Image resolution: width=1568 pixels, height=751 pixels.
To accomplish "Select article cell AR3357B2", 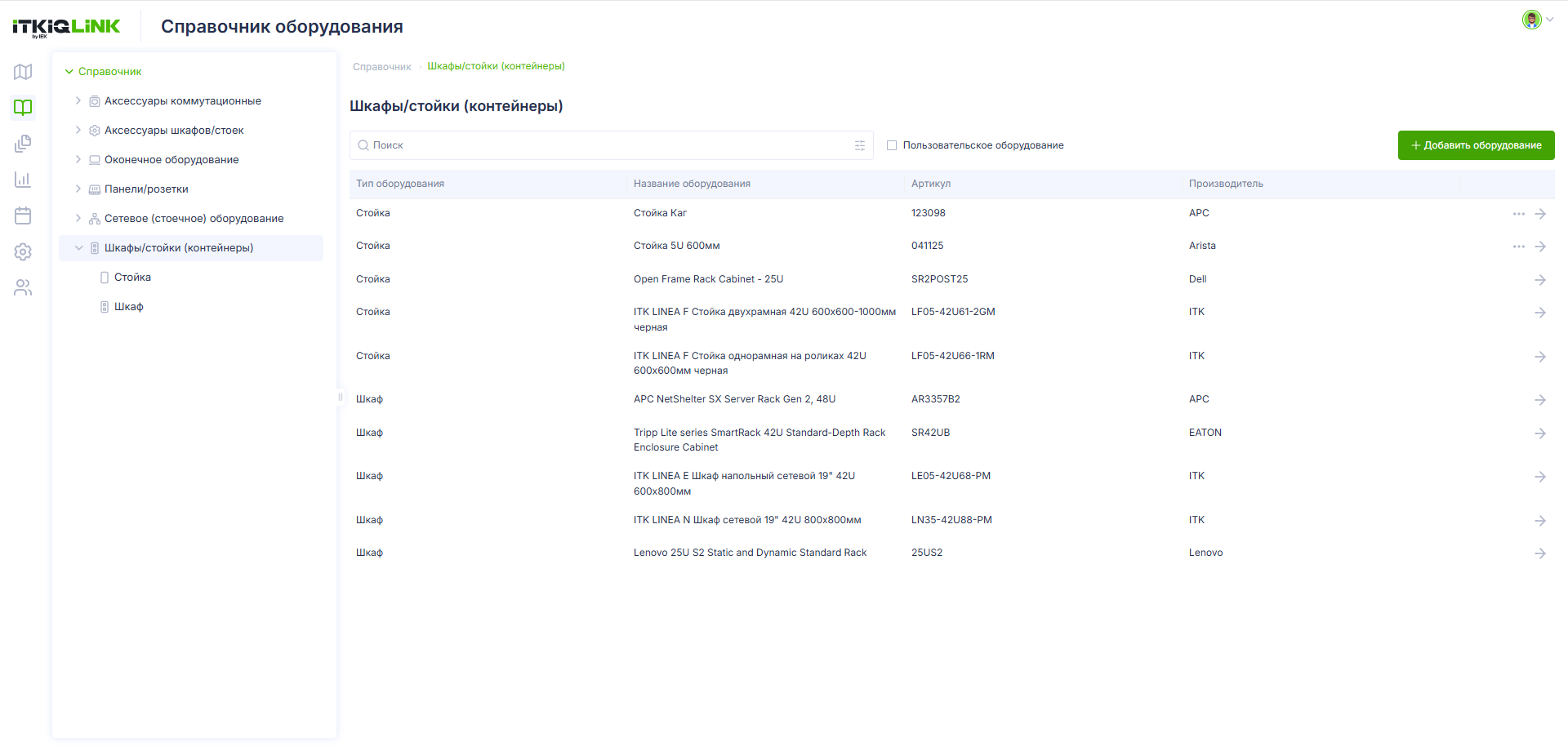I will 936,399.
